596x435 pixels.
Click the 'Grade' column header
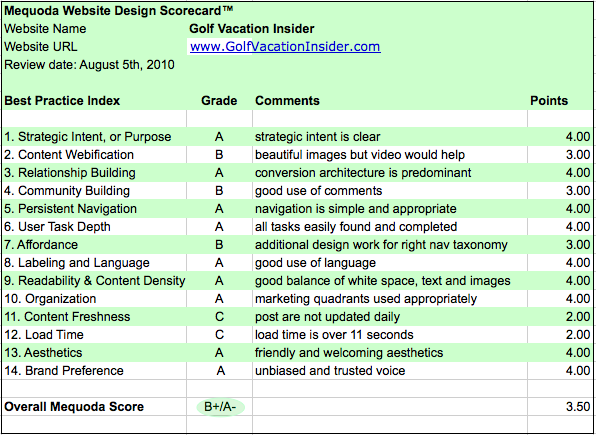[219, 100]
